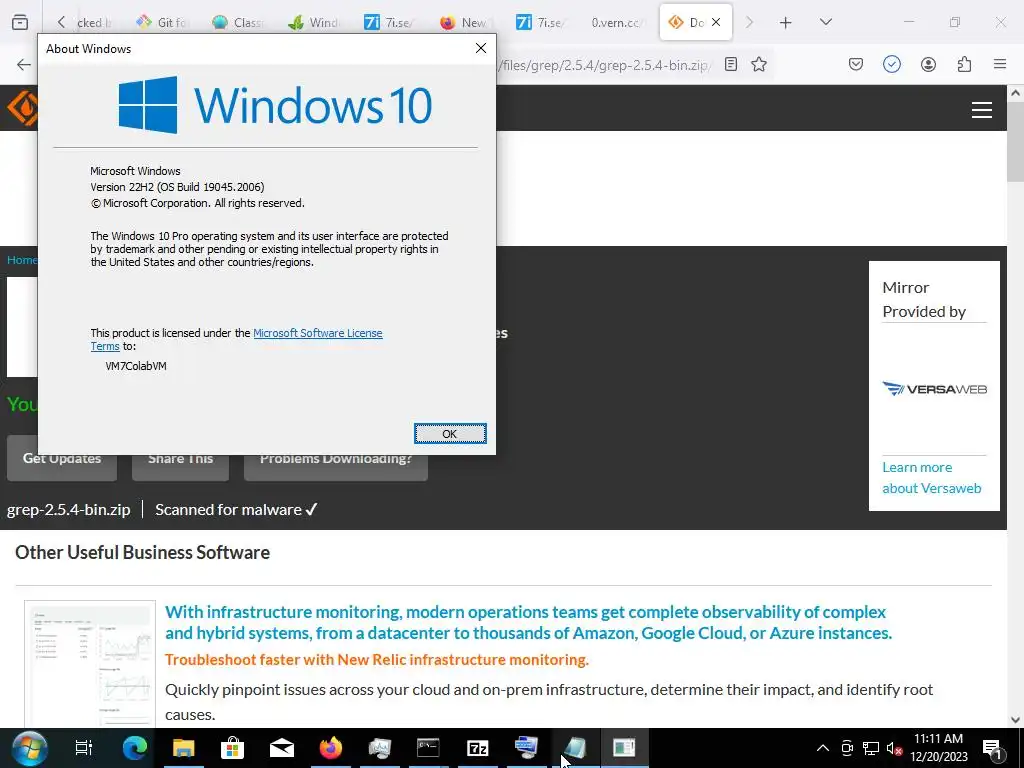Click scrollbar down arrow at bottom
1024x768 pixels.
pos(1016,720)
